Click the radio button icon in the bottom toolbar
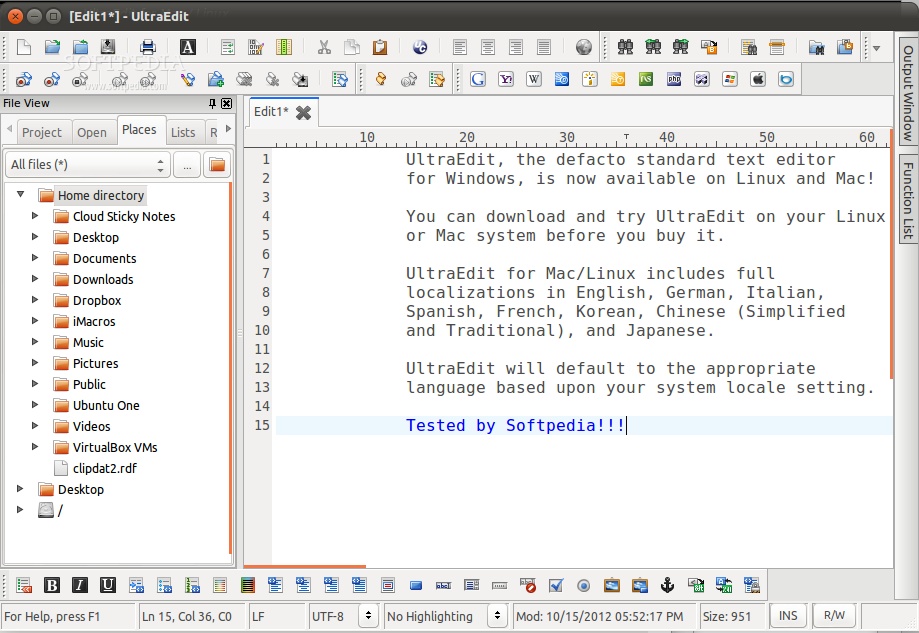The image size is (919, 633). point(583,585)
